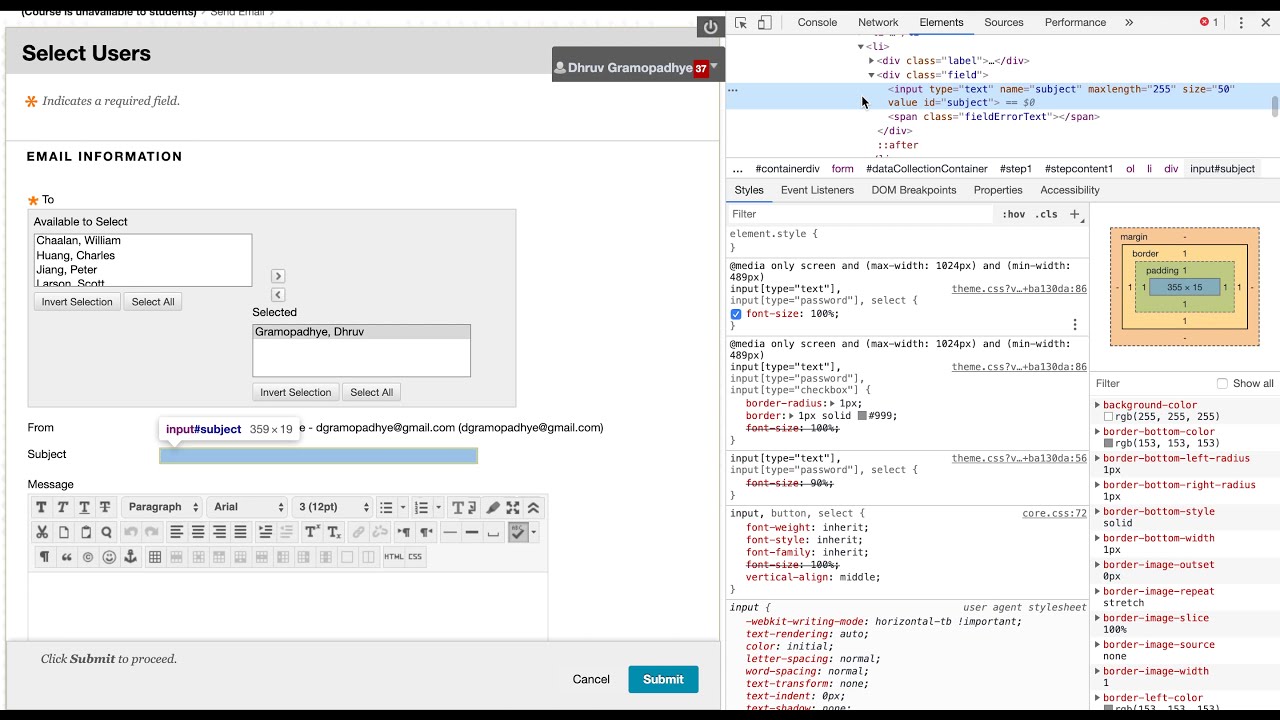The image size is (1280, 720).
Task: Align message text to the left
Action: click(176, 532)
